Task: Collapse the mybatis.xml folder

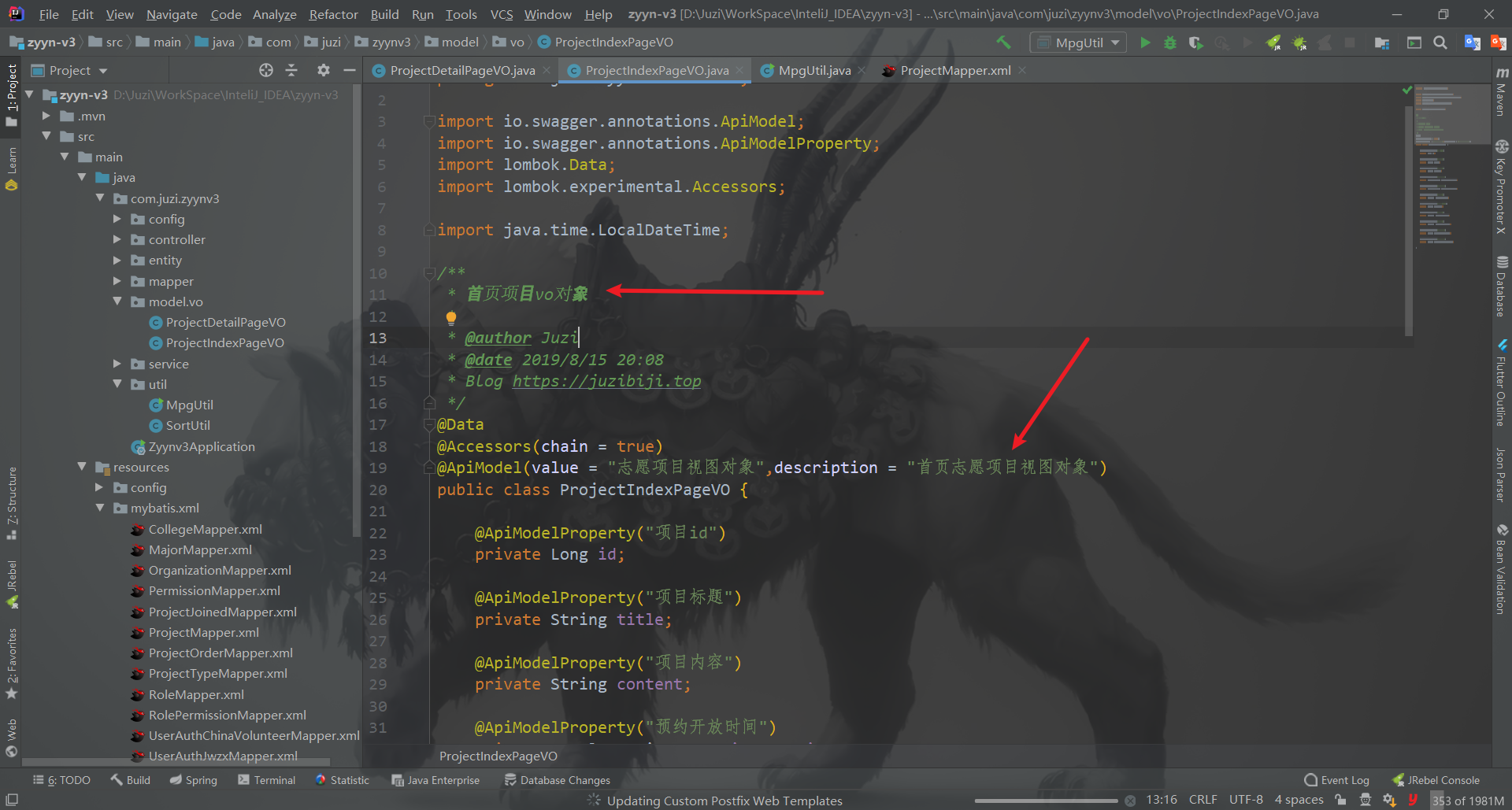Action: click(x=100, y=508)
